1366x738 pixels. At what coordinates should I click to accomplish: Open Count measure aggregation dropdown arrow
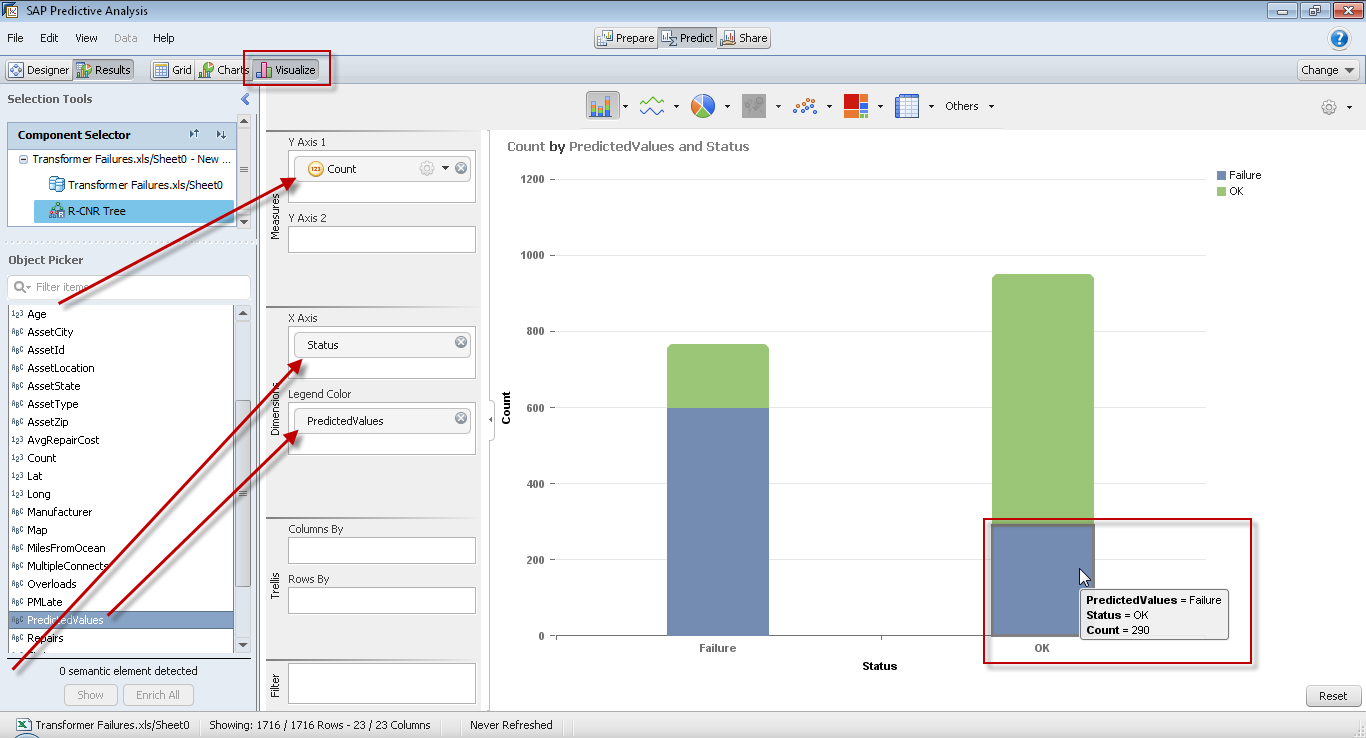(x=446, y=168)
